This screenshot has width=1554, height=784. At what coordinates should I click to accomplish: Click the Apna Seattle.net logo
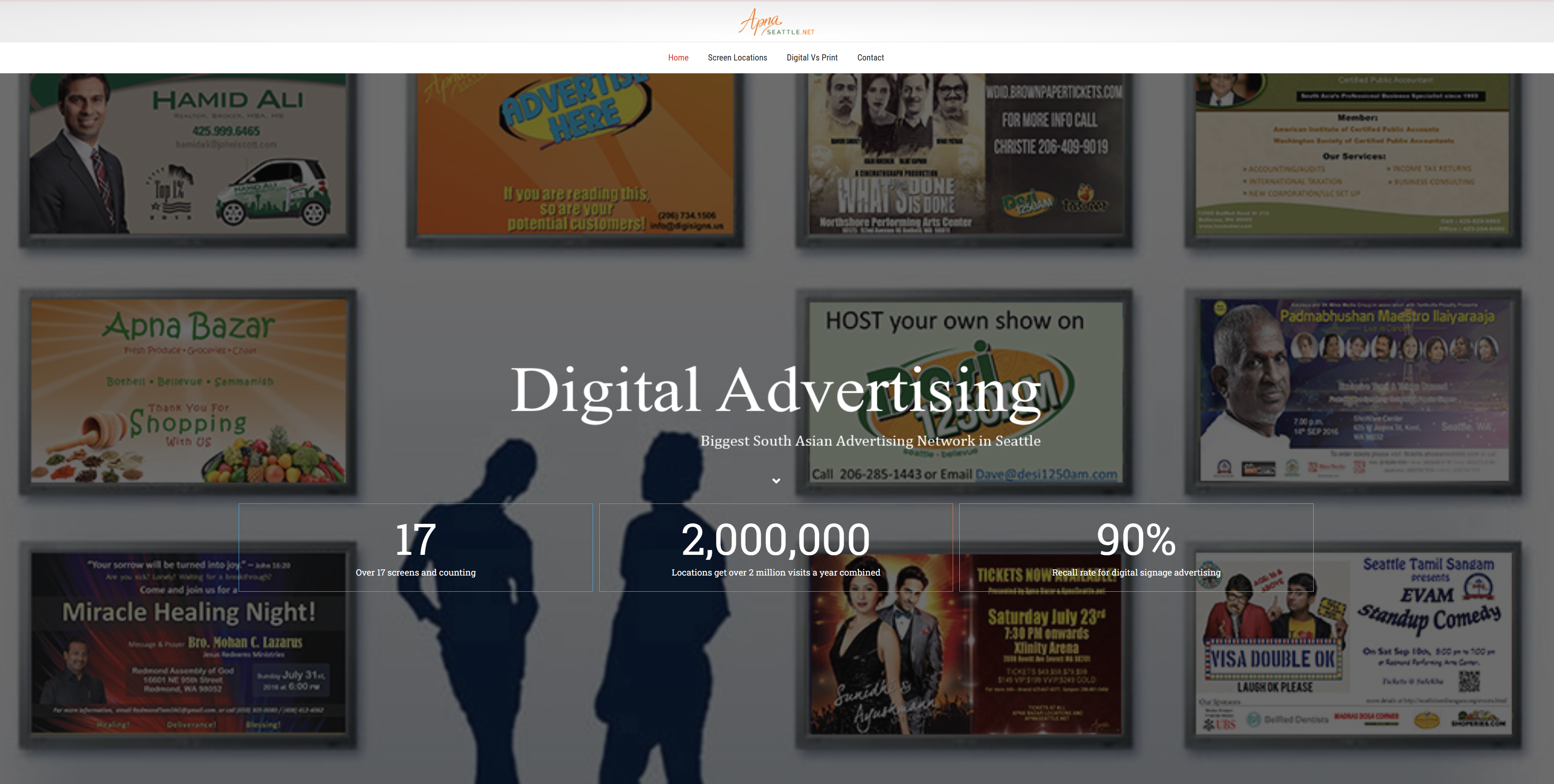(x=777, y=22)
